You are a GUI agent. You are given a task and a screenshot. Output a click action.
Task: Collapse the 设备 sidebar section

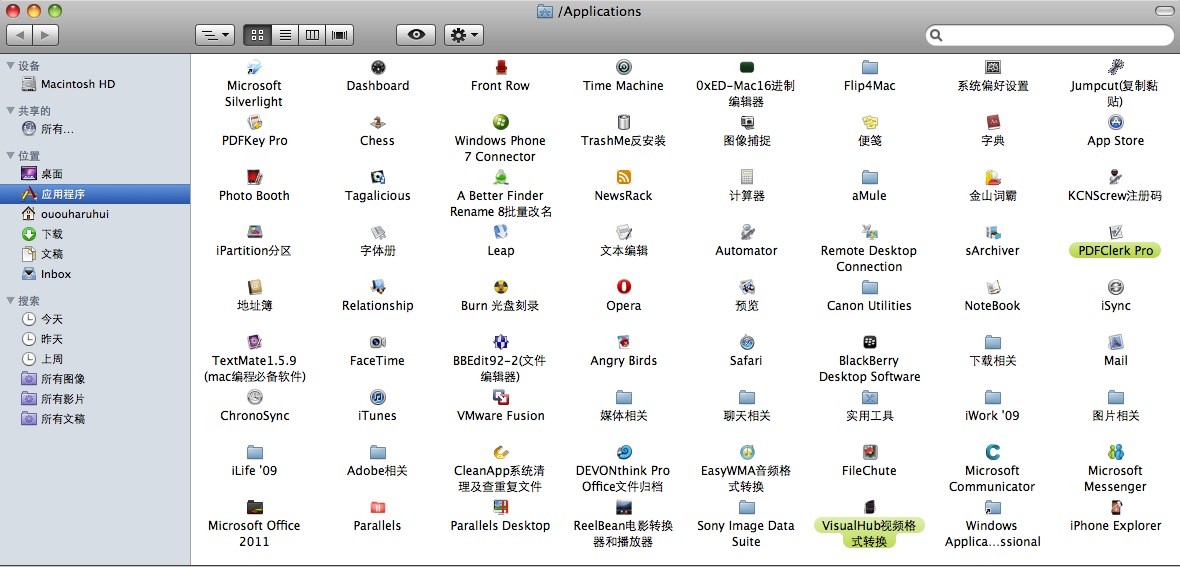(10, 66)
